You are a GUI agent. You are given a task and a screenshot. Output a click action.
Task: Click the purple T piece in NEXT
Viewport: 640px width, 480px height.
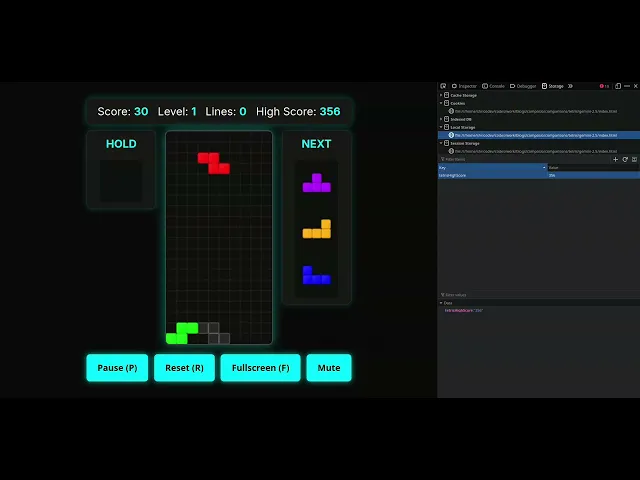click(x=316, y=183)
